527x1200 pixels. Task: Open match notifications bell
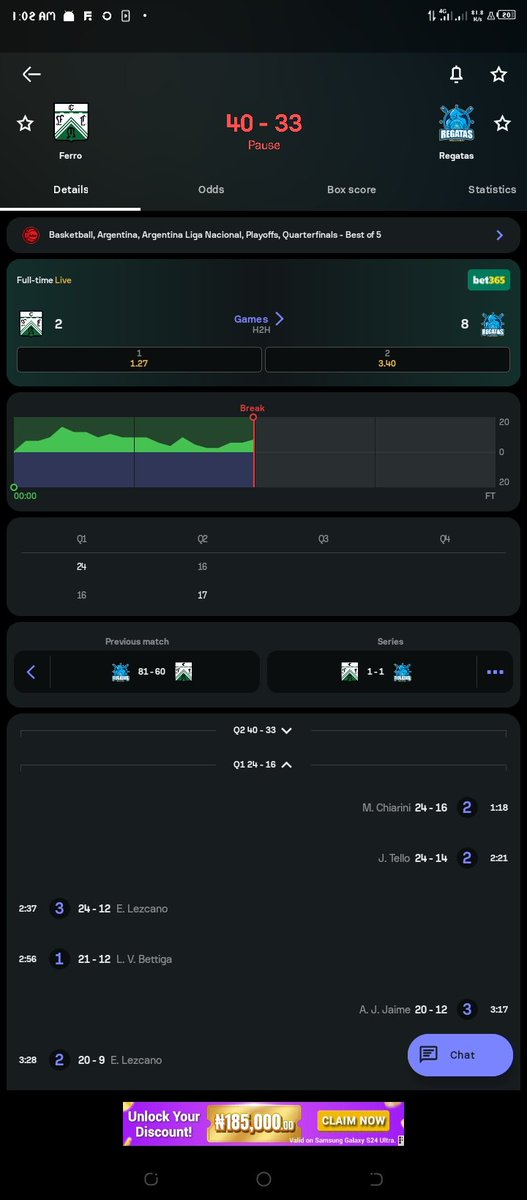coord(456,74)
